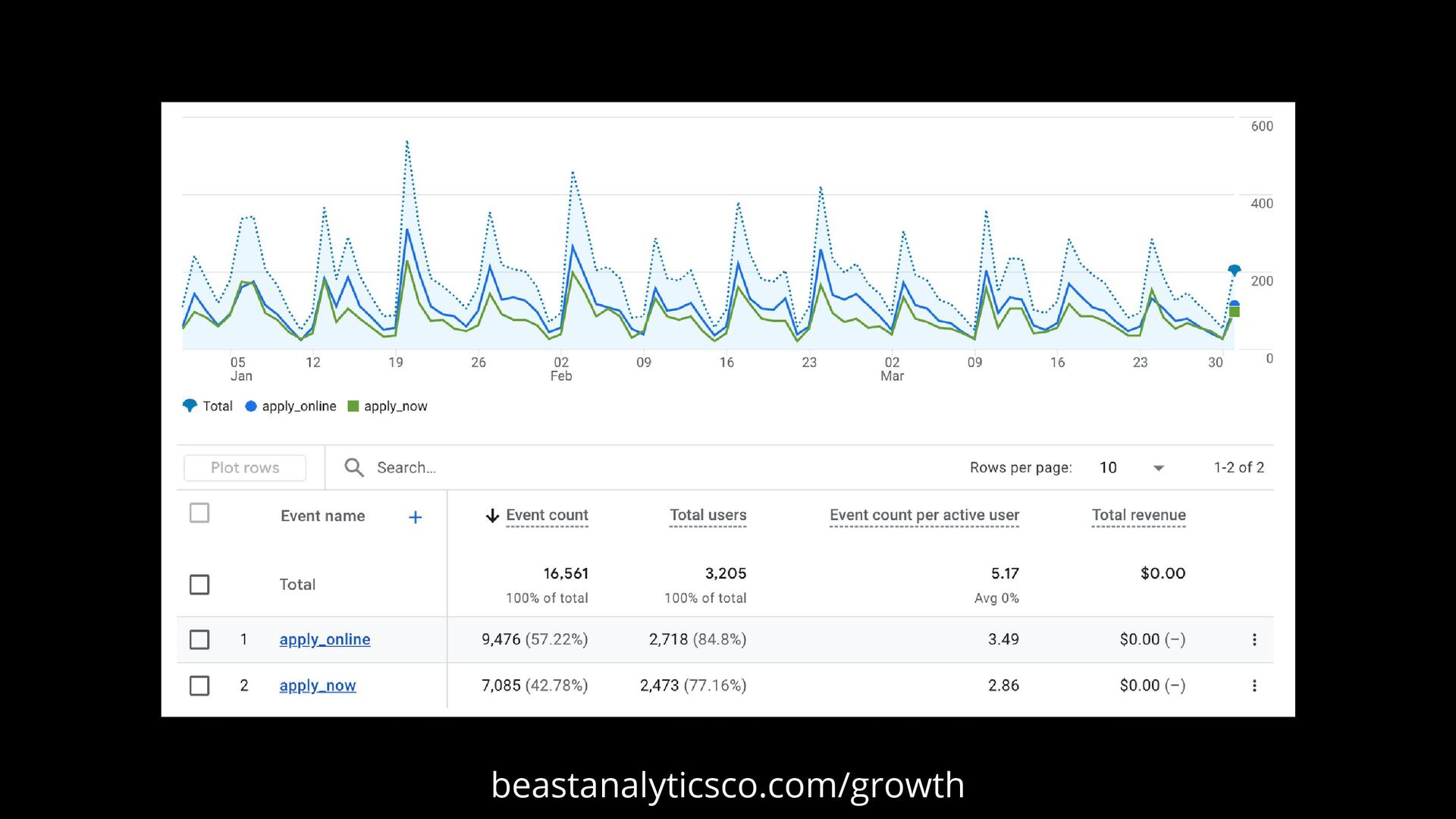Click the Total marker at chart end
The image size is (1456, 819).
pos(1234,270)
